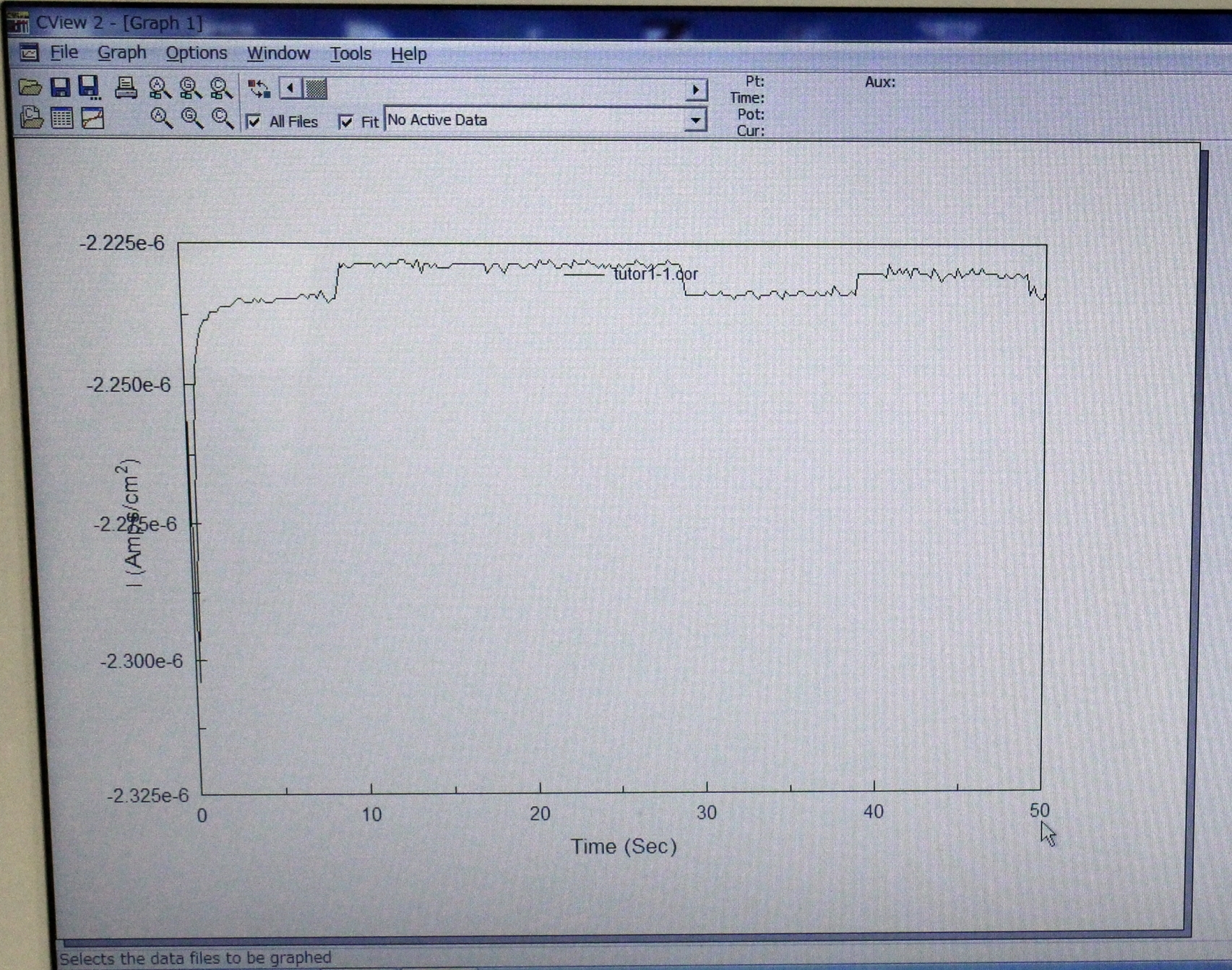The image size is (1232, 970).
Task: Open the data table grid icon
Action: (62, 118)
